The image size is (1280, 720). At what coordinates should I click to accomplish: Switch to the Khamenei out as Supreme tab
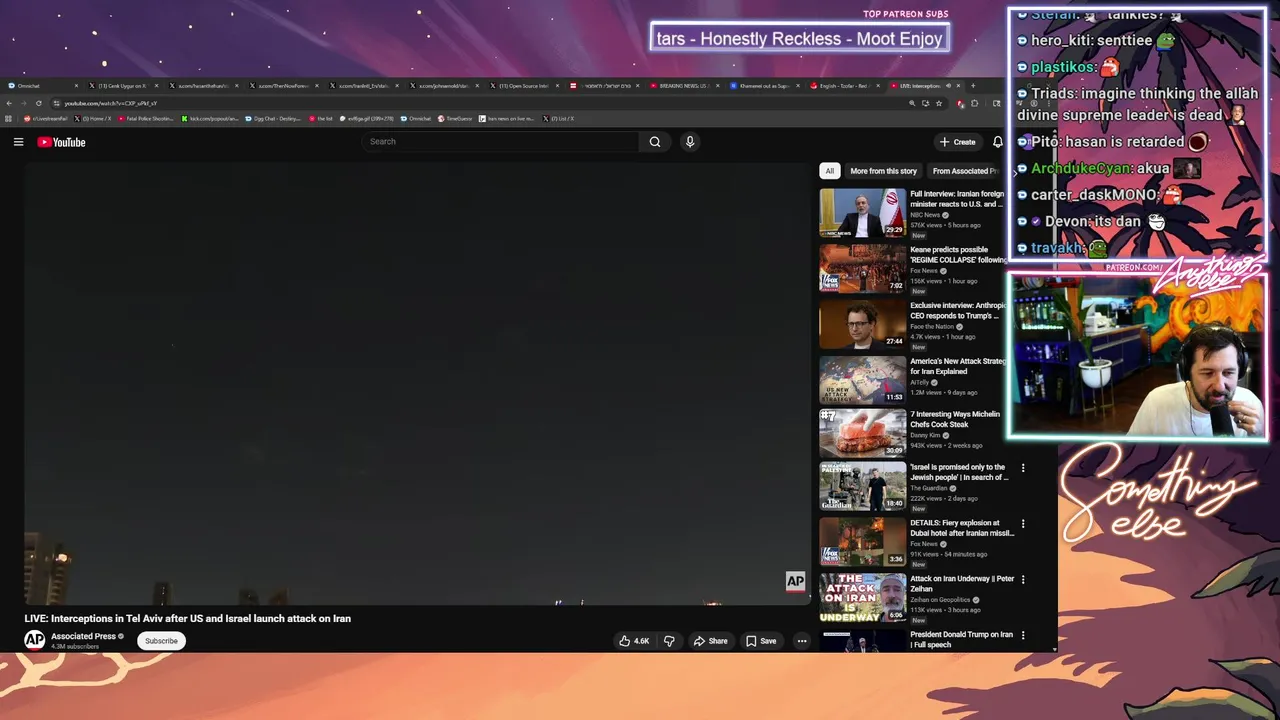point(764,86)
